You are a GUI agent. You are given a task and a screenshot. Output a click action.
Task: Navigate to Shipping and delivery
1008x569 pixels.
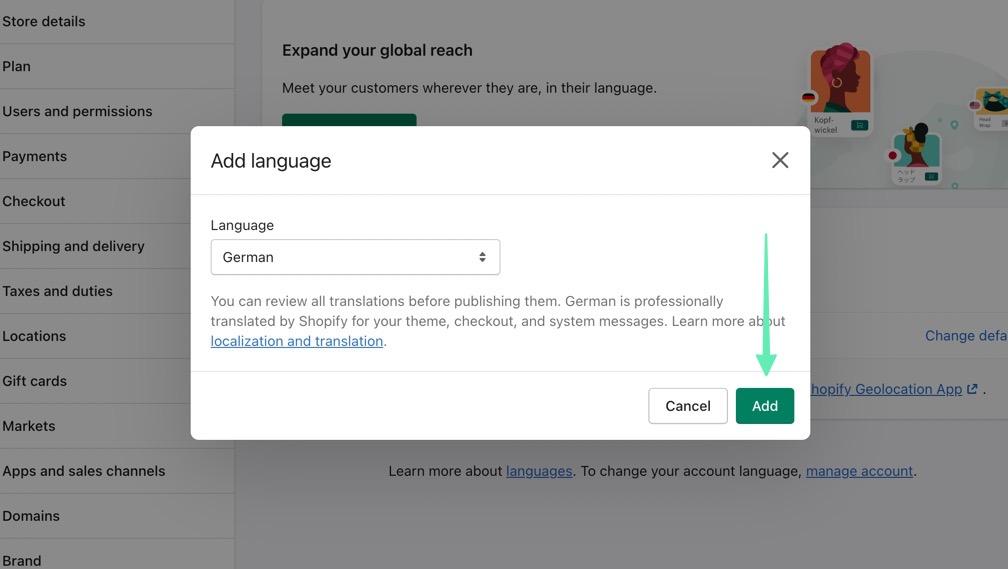point(73,246)
